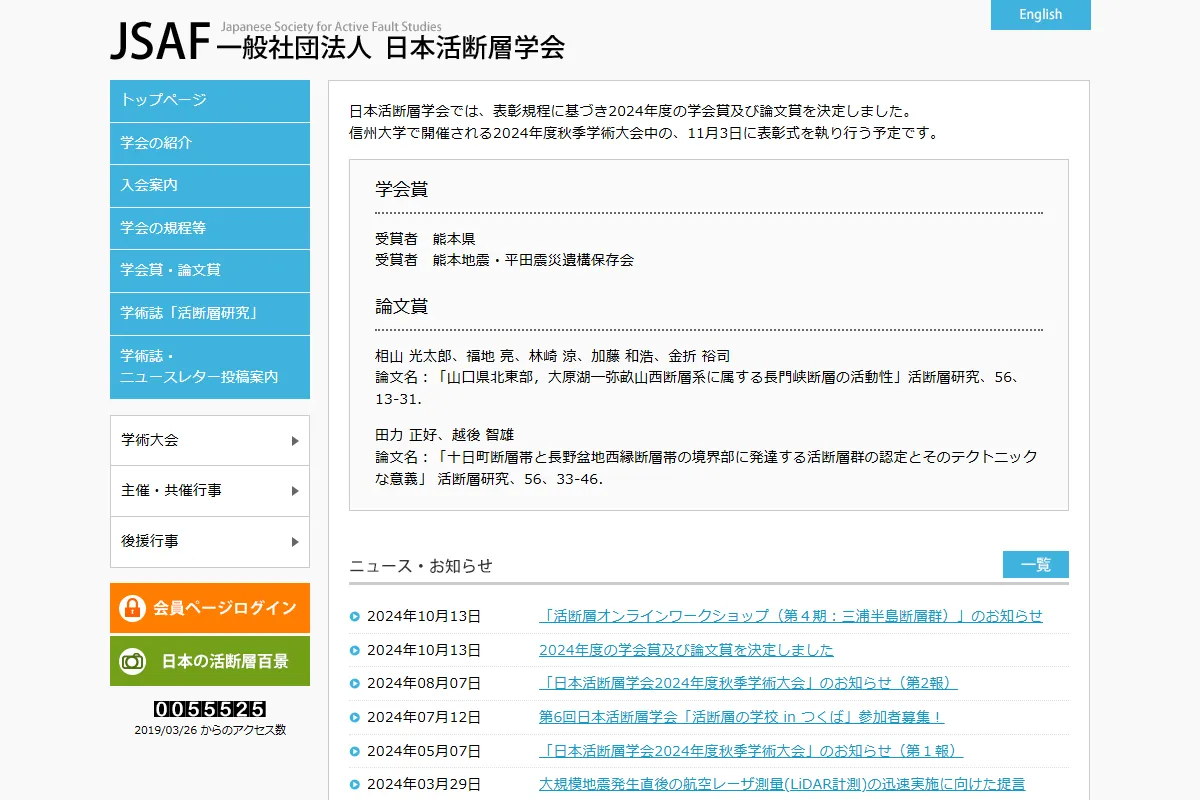Open 学術誌「活断層研究」 menu item

pos(210,313)
